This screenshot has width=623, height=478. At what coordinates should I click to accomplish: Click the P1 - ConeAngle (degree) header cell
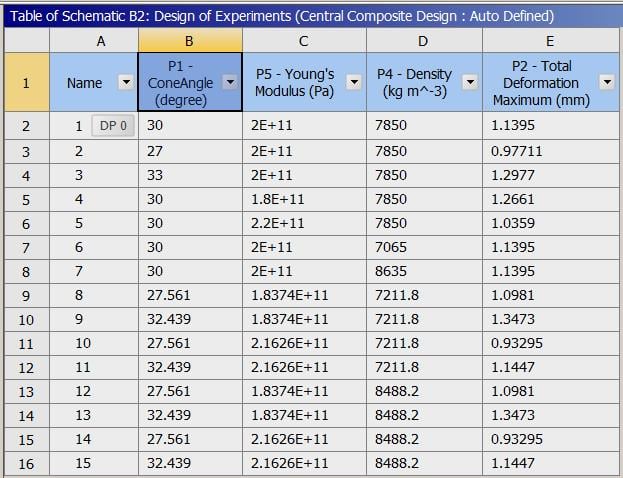(x=190, y=82)
